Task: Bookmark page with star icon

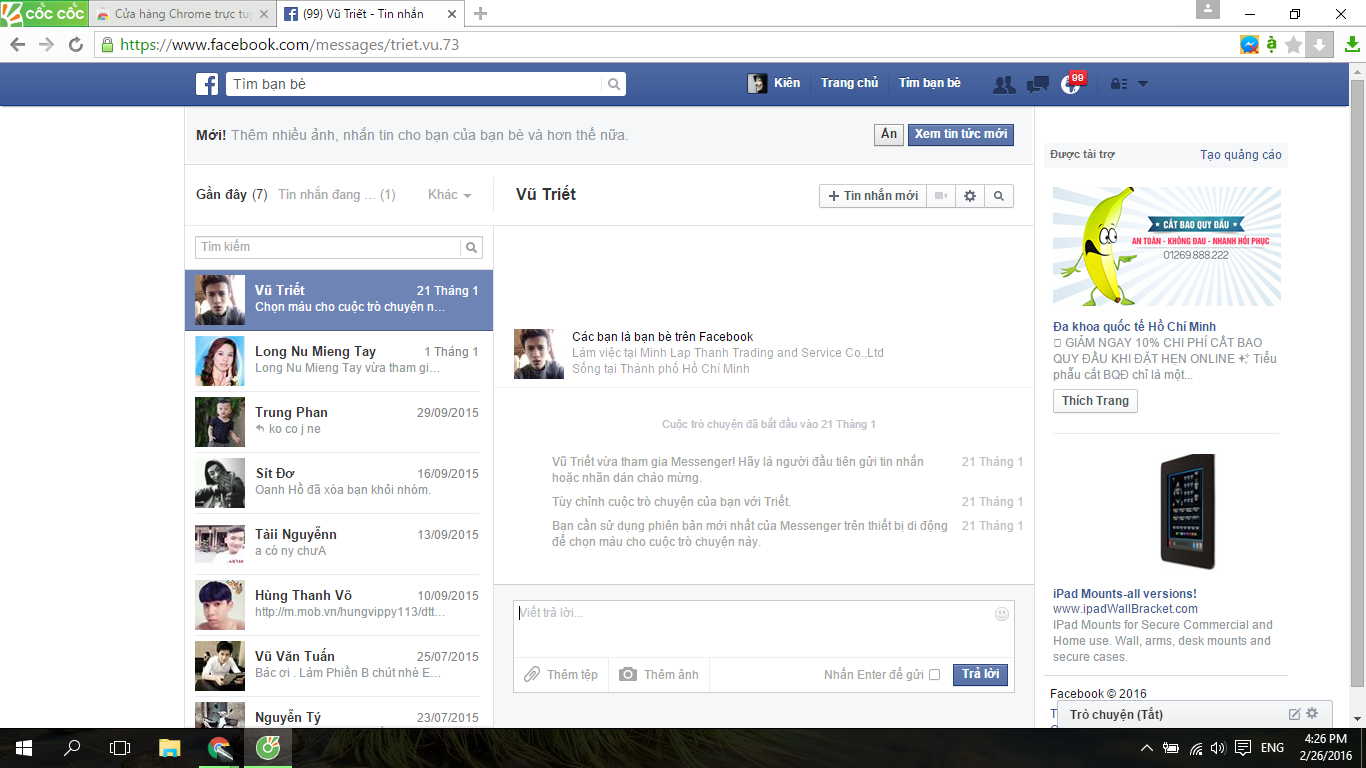Action: point(1294,45)
